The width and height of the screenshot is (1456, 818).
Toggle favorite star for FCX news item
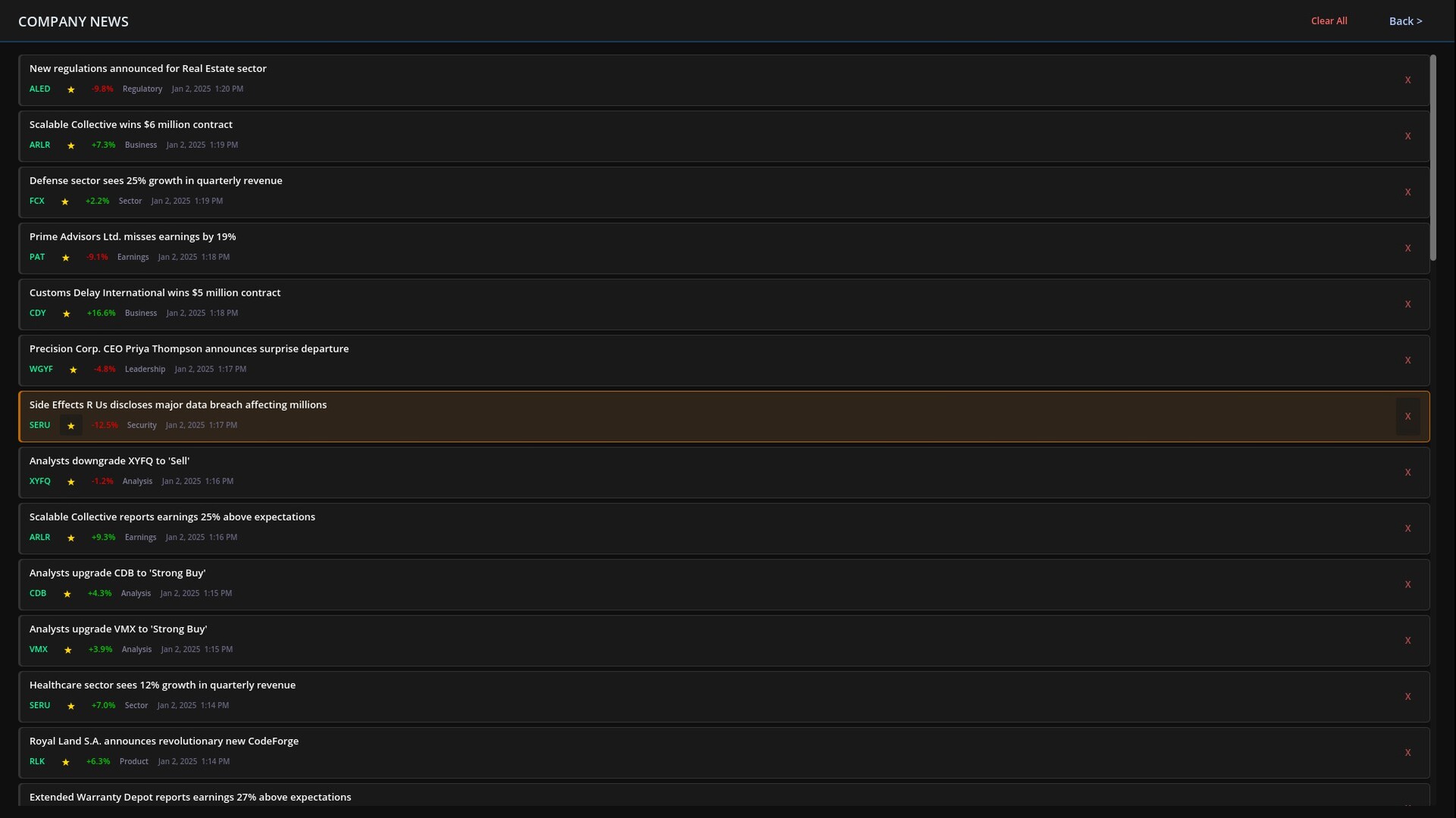pyautogui.click(x=65, y=202)
